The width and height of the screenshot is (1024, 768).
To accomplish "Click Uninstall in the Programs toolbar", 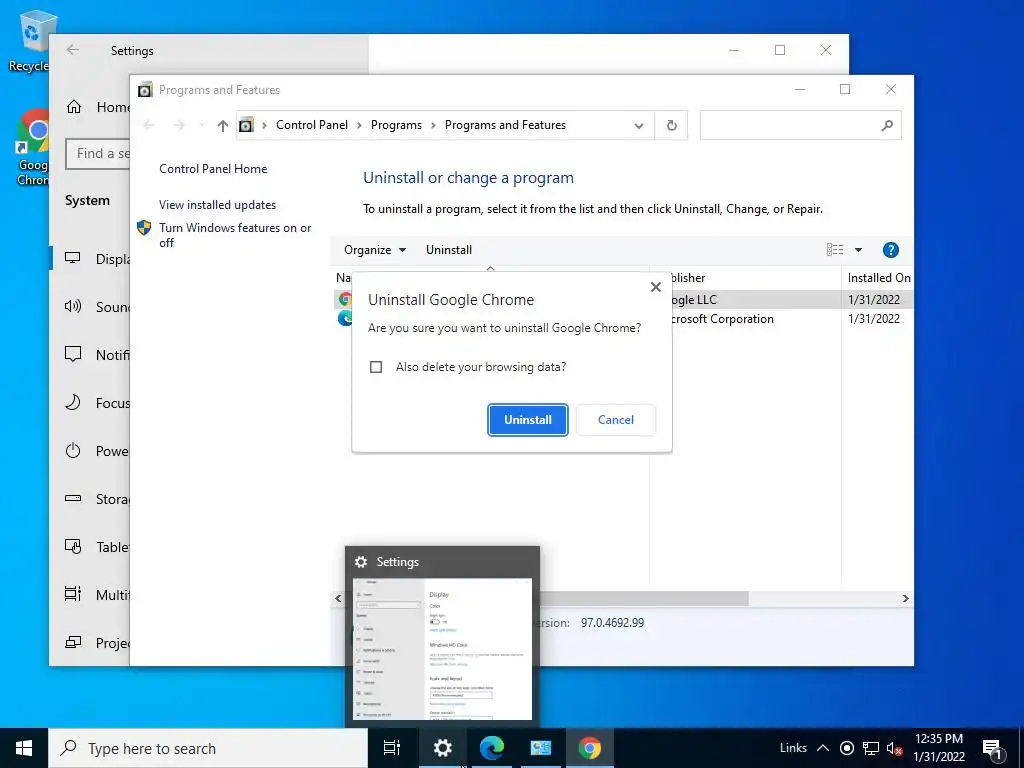I will click(449, 249).
